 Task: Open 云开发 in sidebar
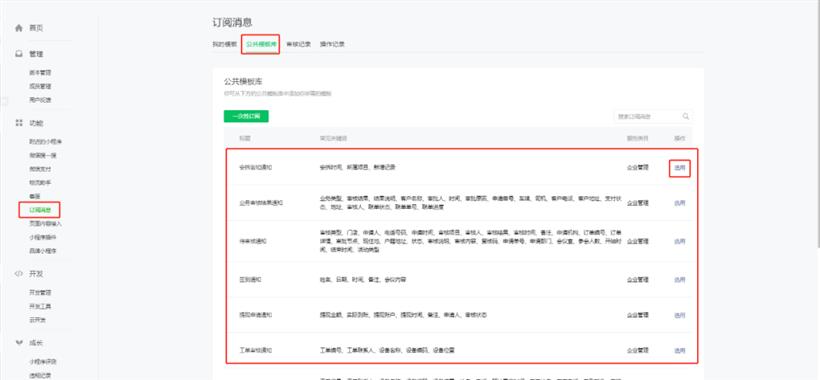(37, 320)
